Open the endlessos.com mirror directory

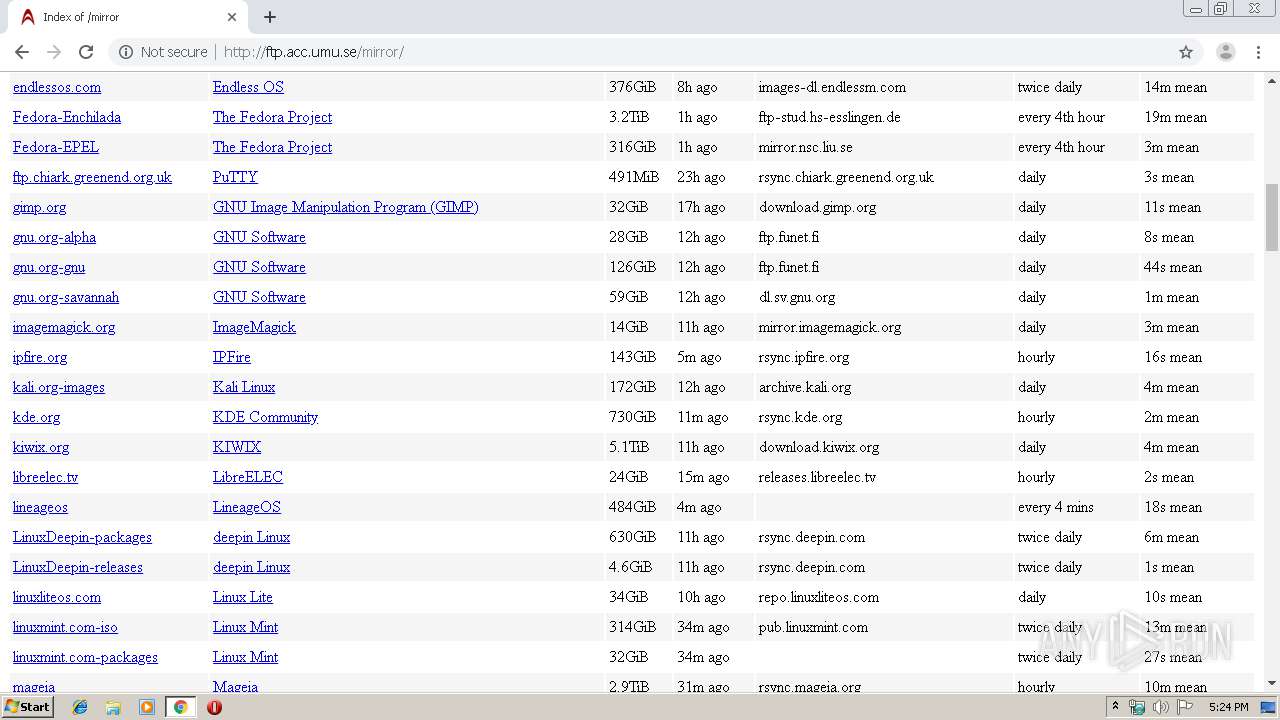tap(57, 87)
